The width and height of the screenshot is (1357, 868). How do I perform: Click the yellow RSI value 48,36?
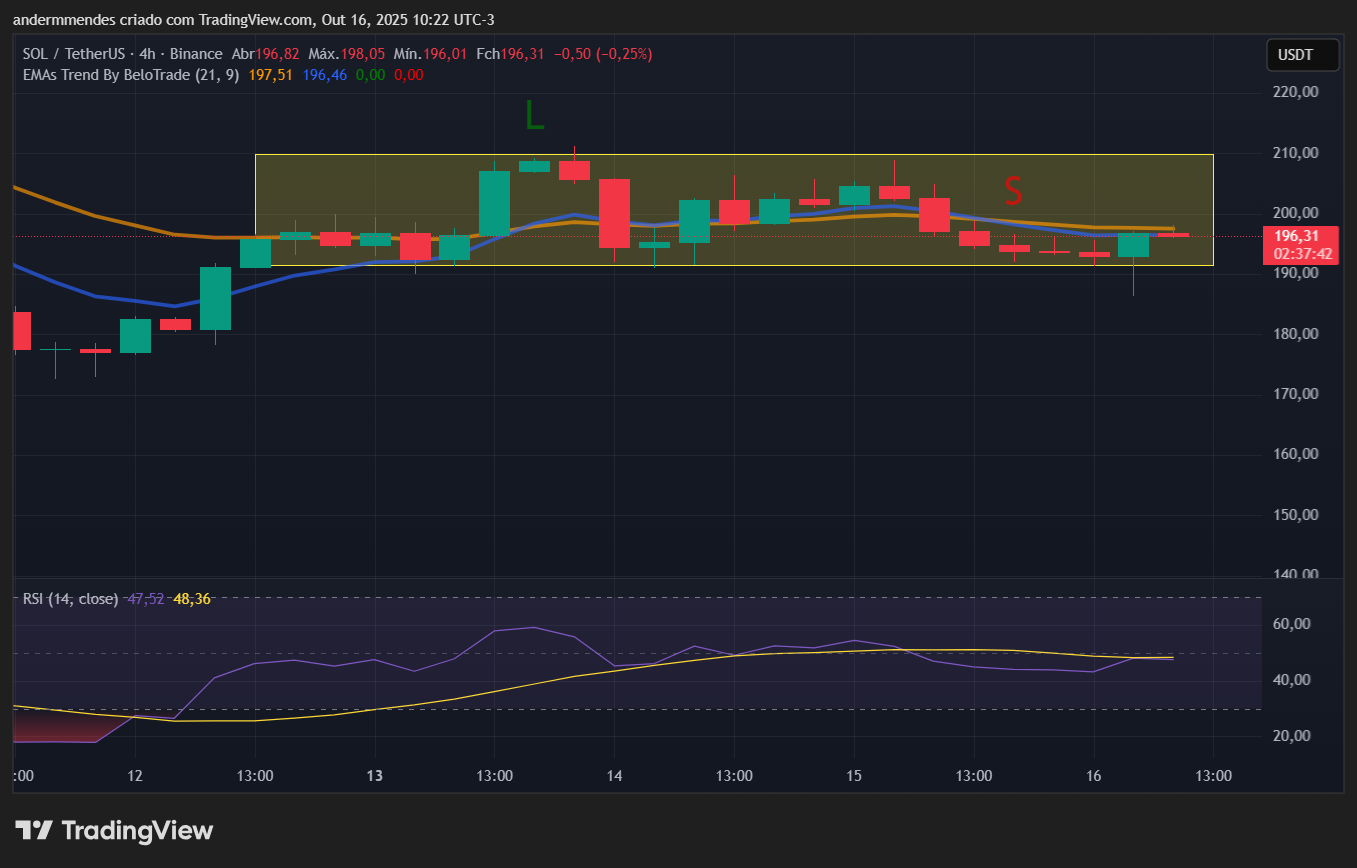[192, 599]
